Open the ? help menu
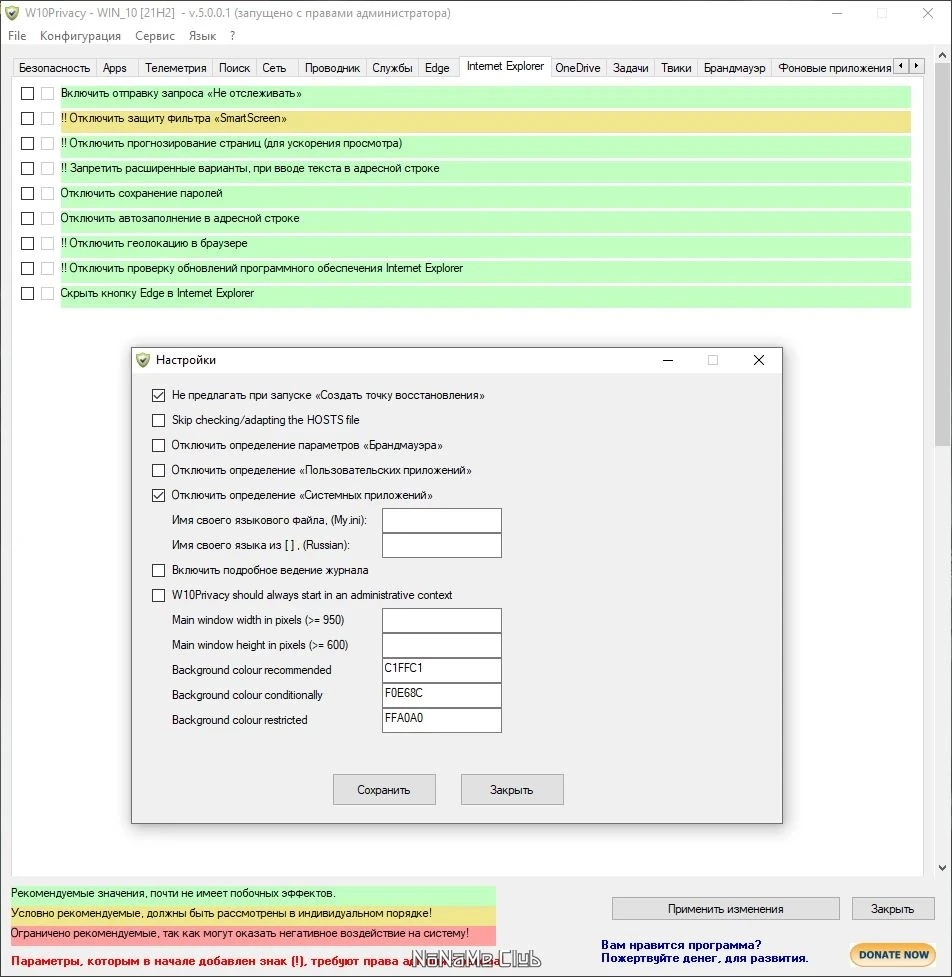952x977 pixels. tap(232, 36)
